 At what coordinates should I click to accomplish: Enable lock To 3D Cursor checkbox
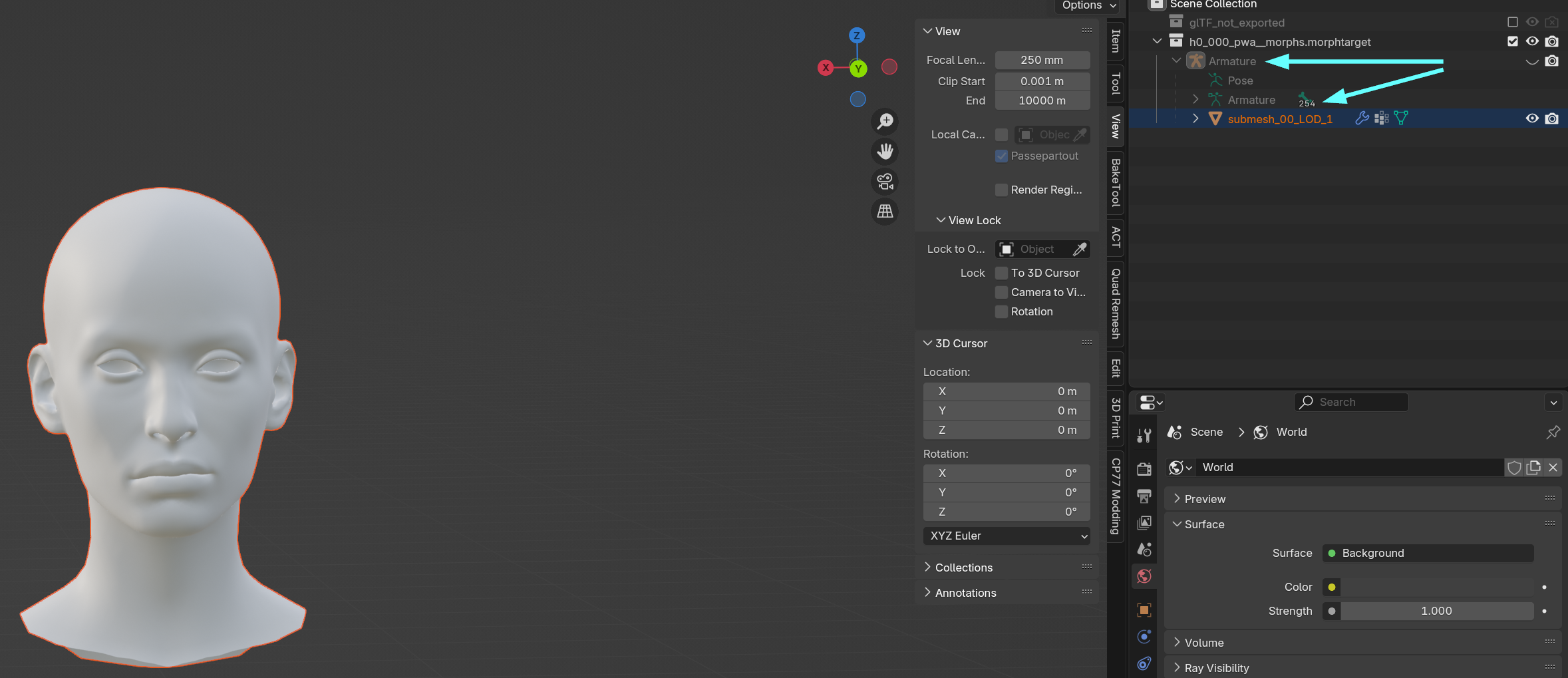[x=1001, y=273]
